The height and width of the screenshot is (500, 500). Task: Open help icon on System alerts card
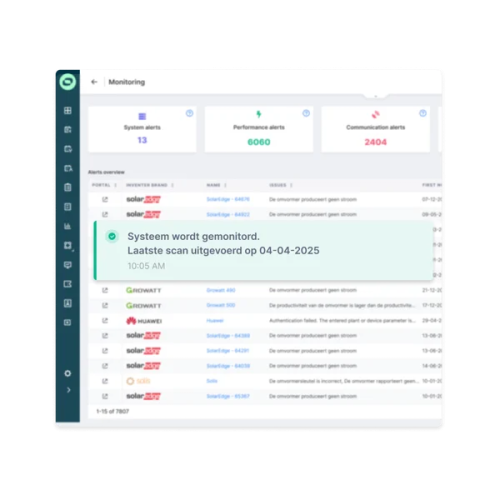189,113
